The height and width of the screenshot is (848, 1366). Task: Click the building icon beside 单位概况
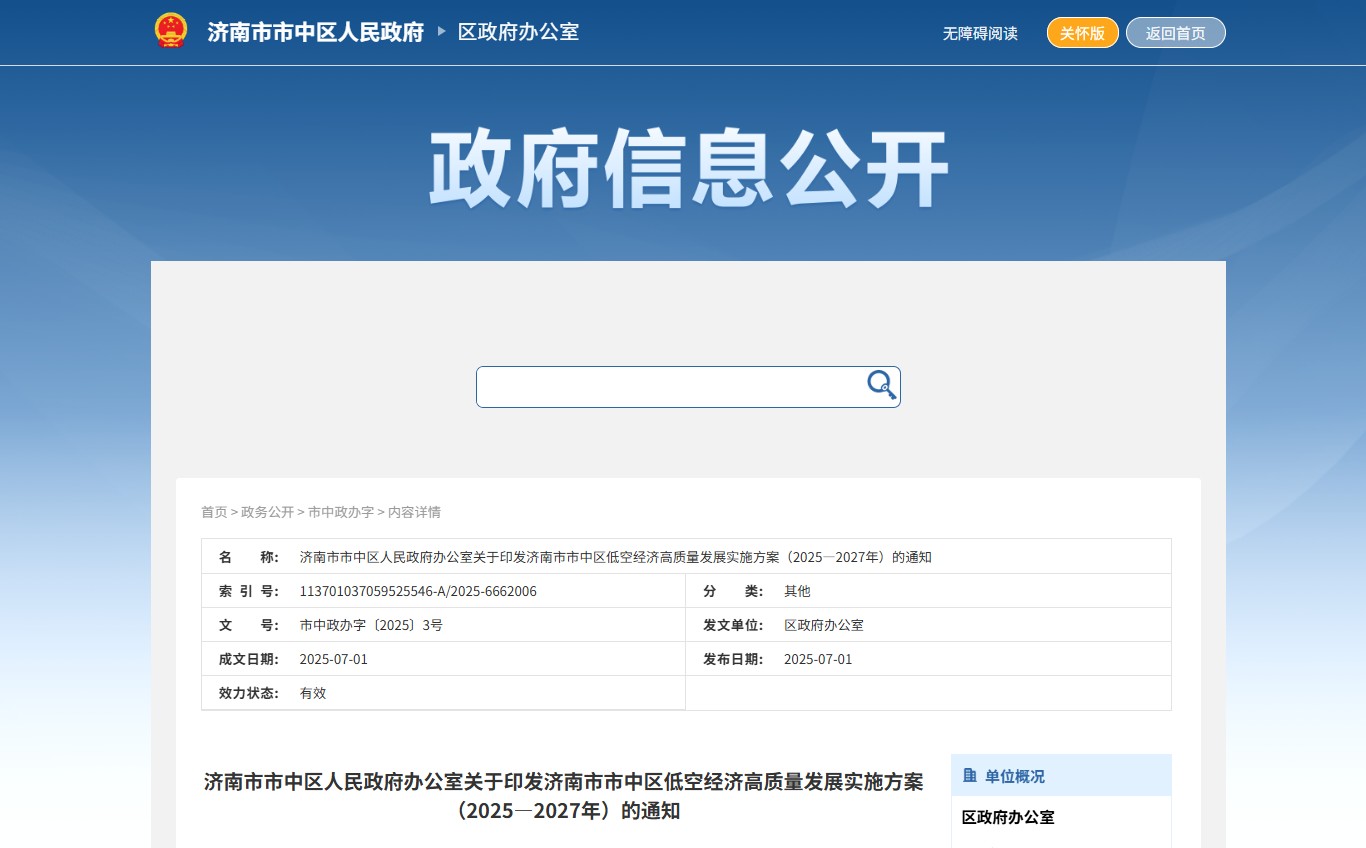pyautogui.click(x=969, y=776)
